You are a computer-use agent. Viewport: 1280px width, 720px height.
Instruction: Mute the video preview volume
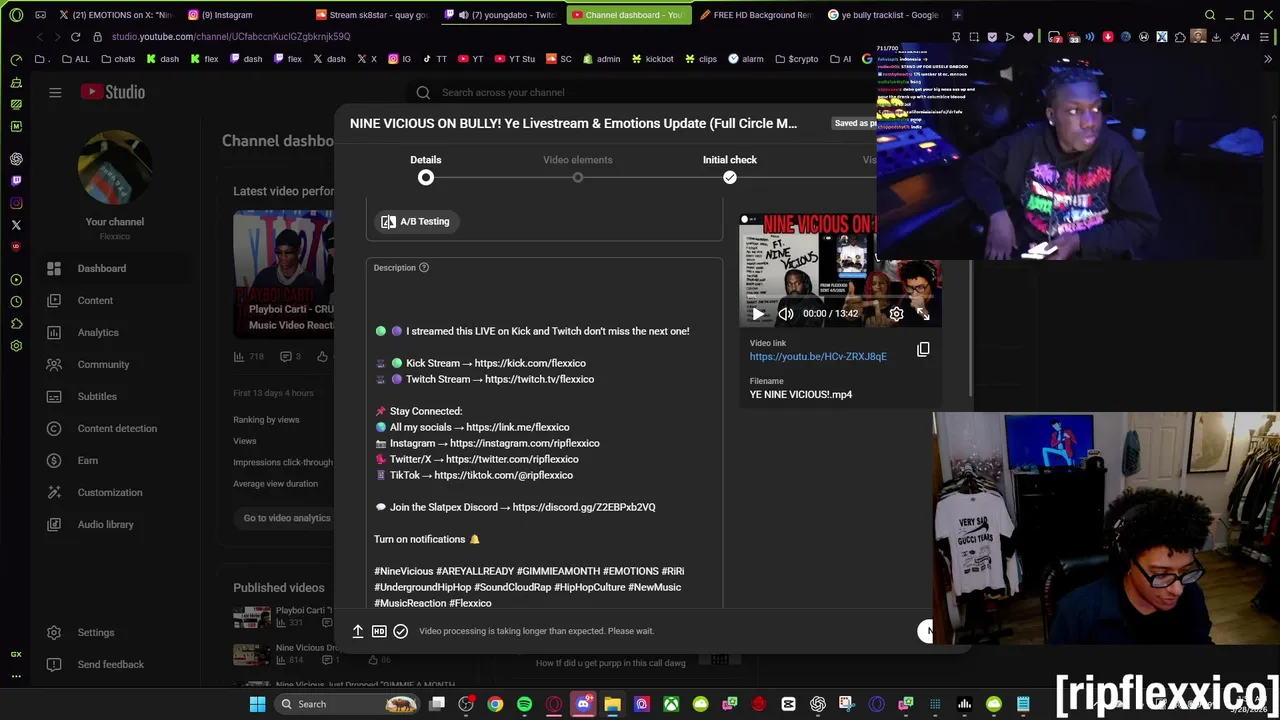coord(786,313)
